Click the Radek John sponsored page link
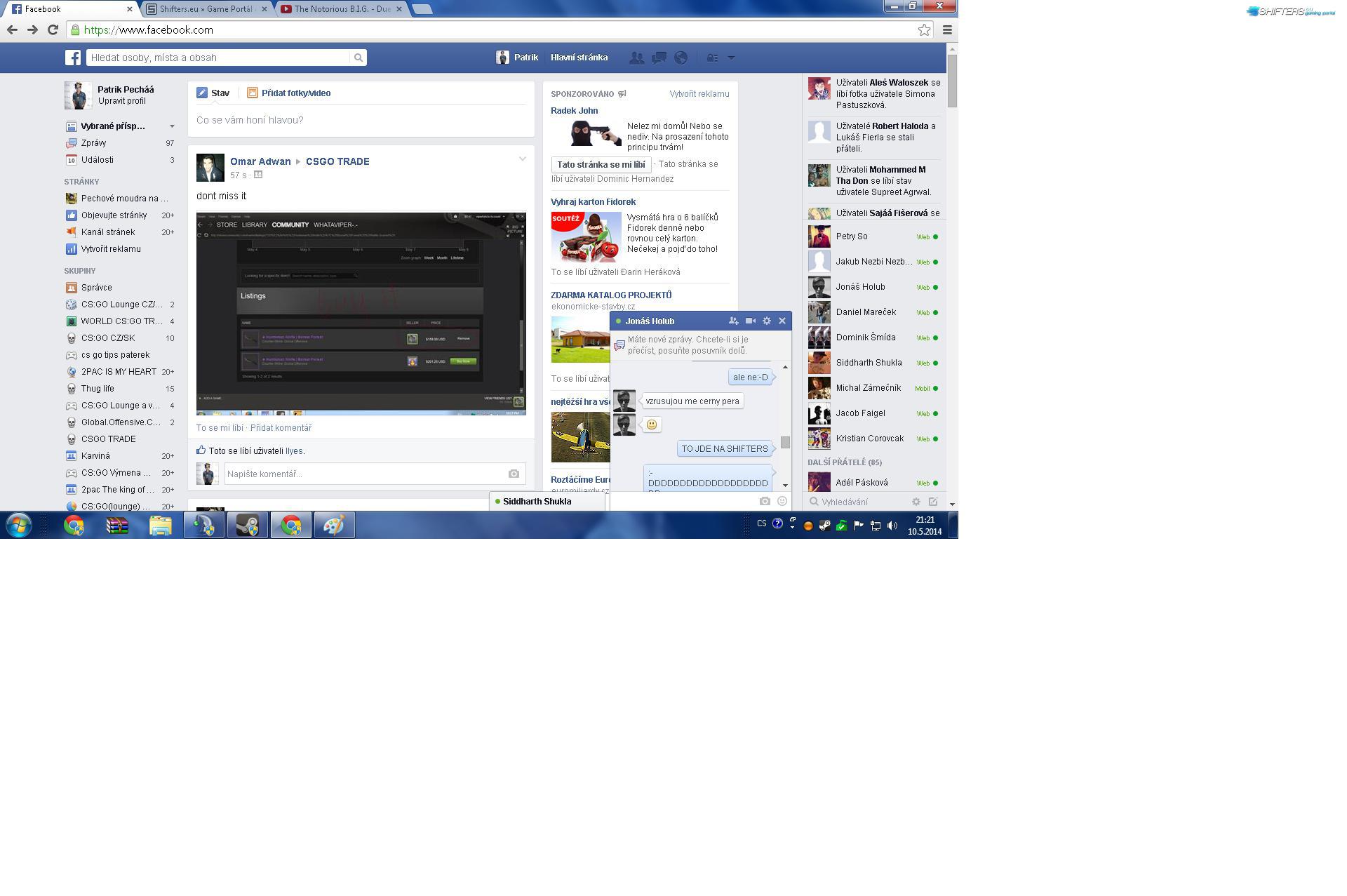Image resolution: width=1347 pixels, height=896 pixels. (x=574, y=111)
